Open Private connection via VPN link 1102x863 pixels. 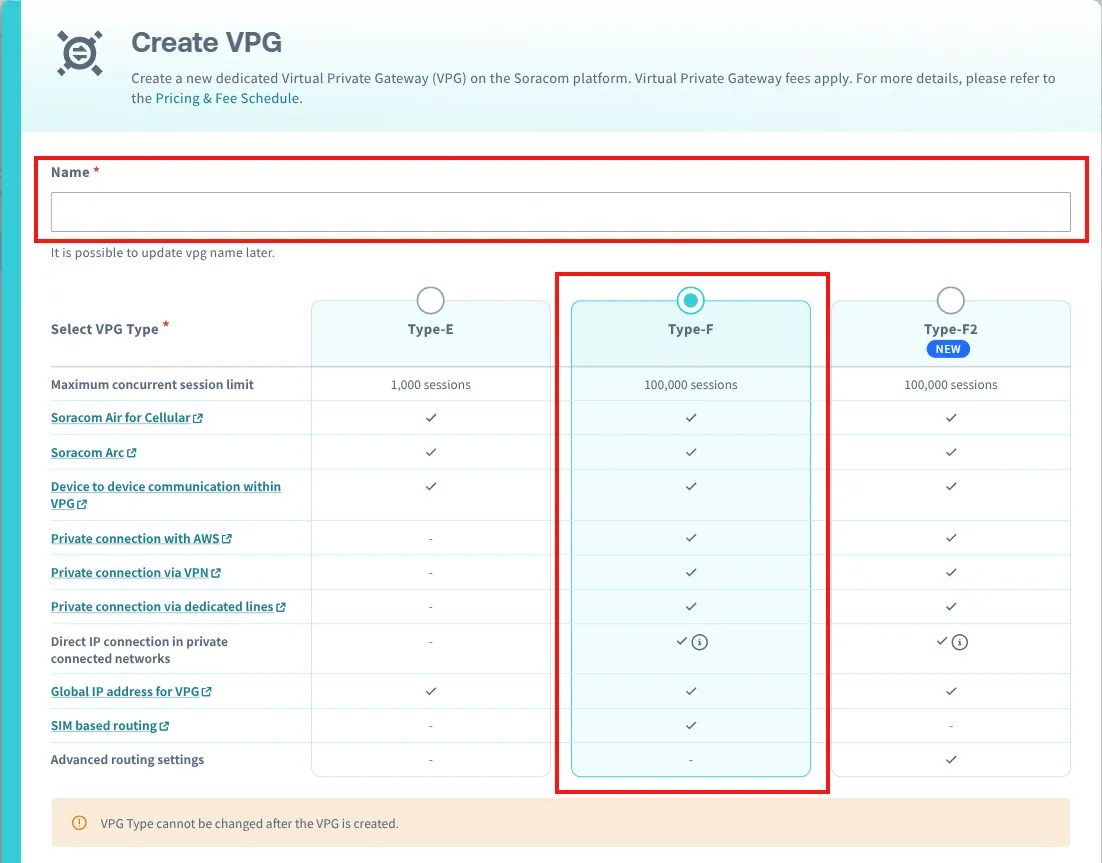[x=136, y=573]
